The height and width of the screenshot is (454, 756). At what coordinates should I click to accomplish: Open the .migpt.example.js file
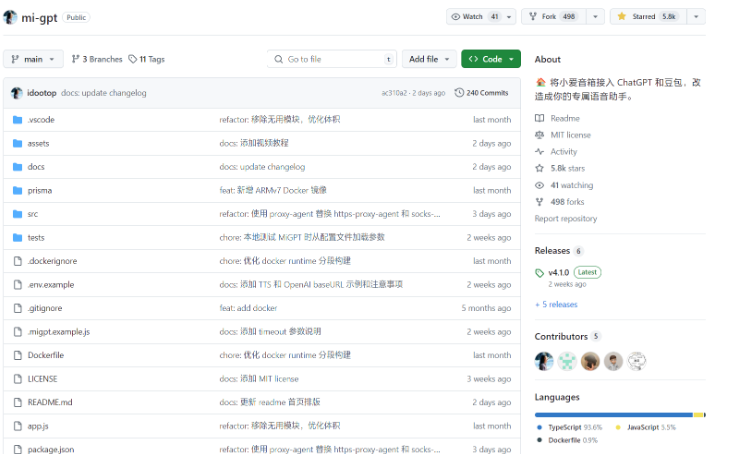point(58,332)
